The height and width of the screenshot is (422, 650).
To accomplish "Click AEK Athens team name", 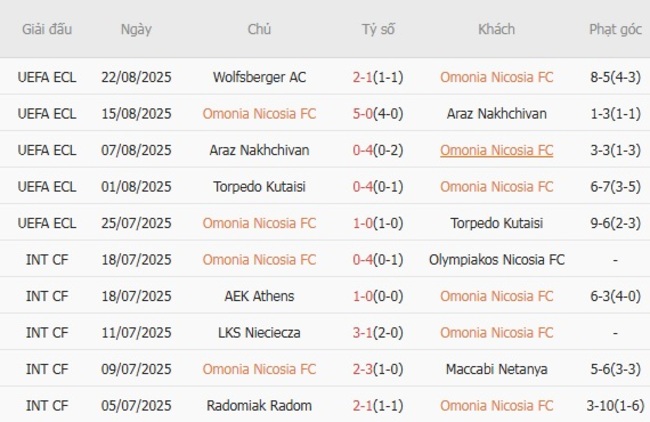I will pyautogui.click(x=259, y=296).
